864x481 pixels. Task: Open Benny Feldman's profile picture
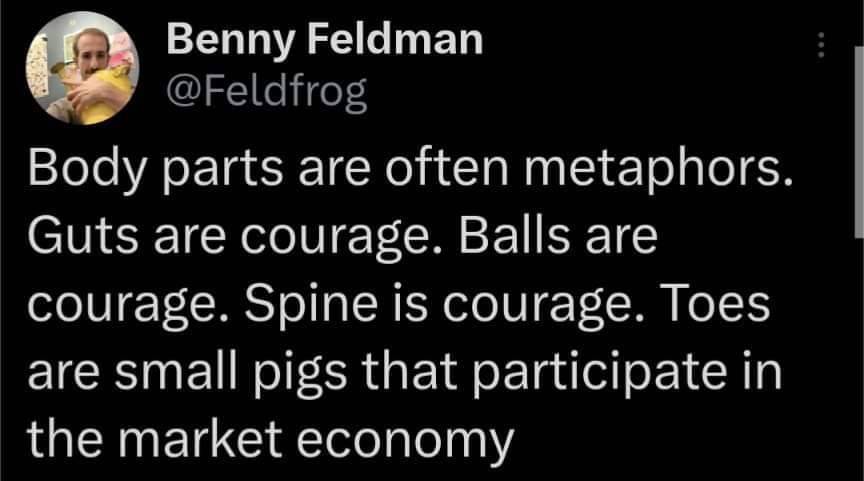82,67
